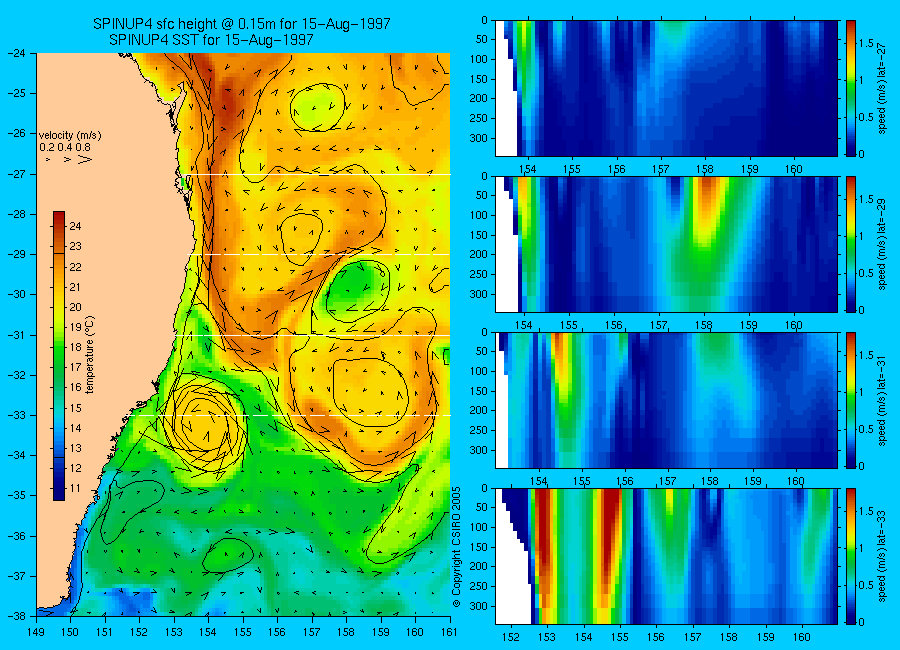
Task: Select the "speed (m/s) lat=-29" label
Action: point(883,246)
